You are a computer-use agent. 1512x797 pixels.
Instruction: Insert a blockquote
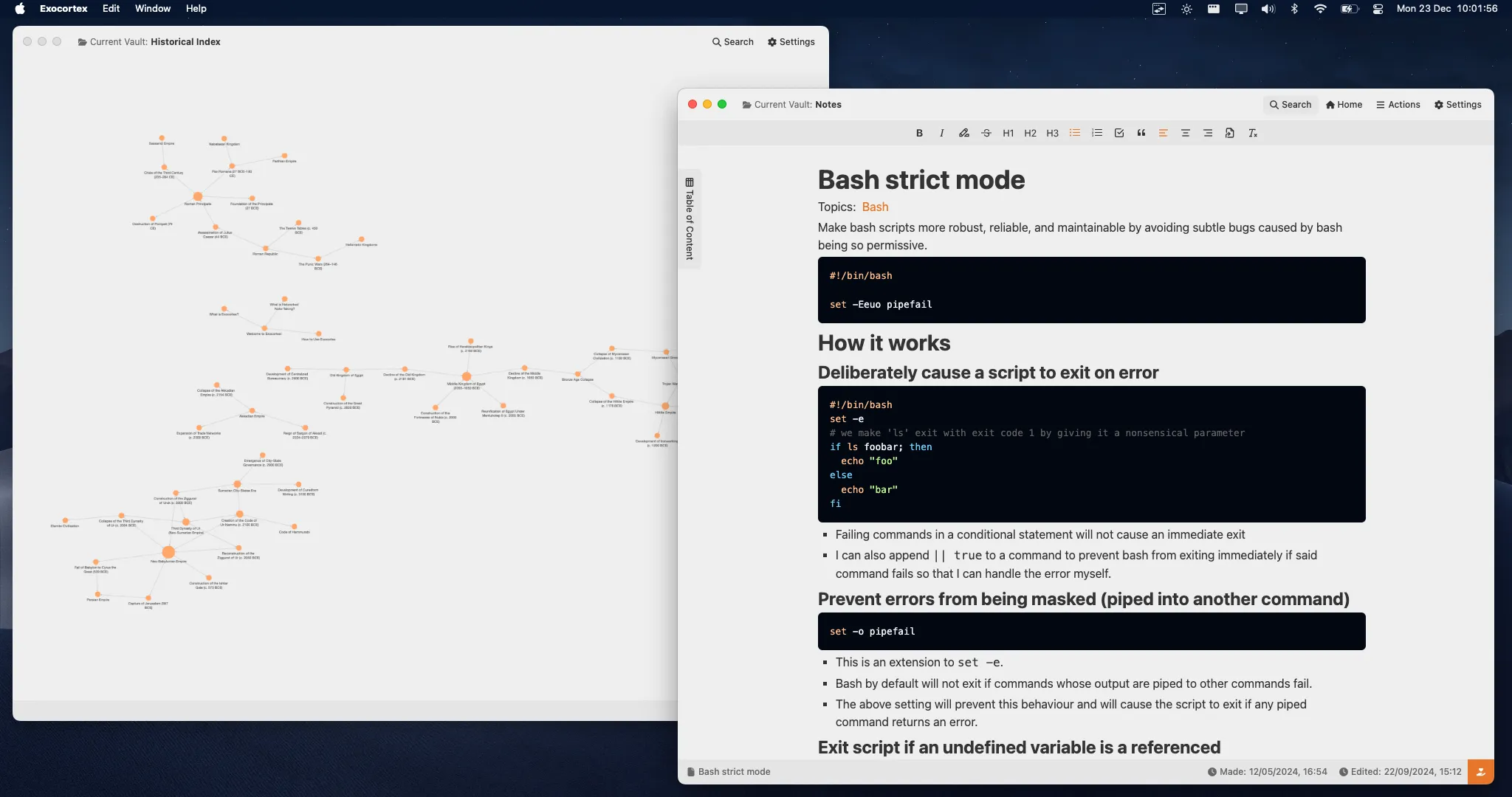pos(1141,133)
